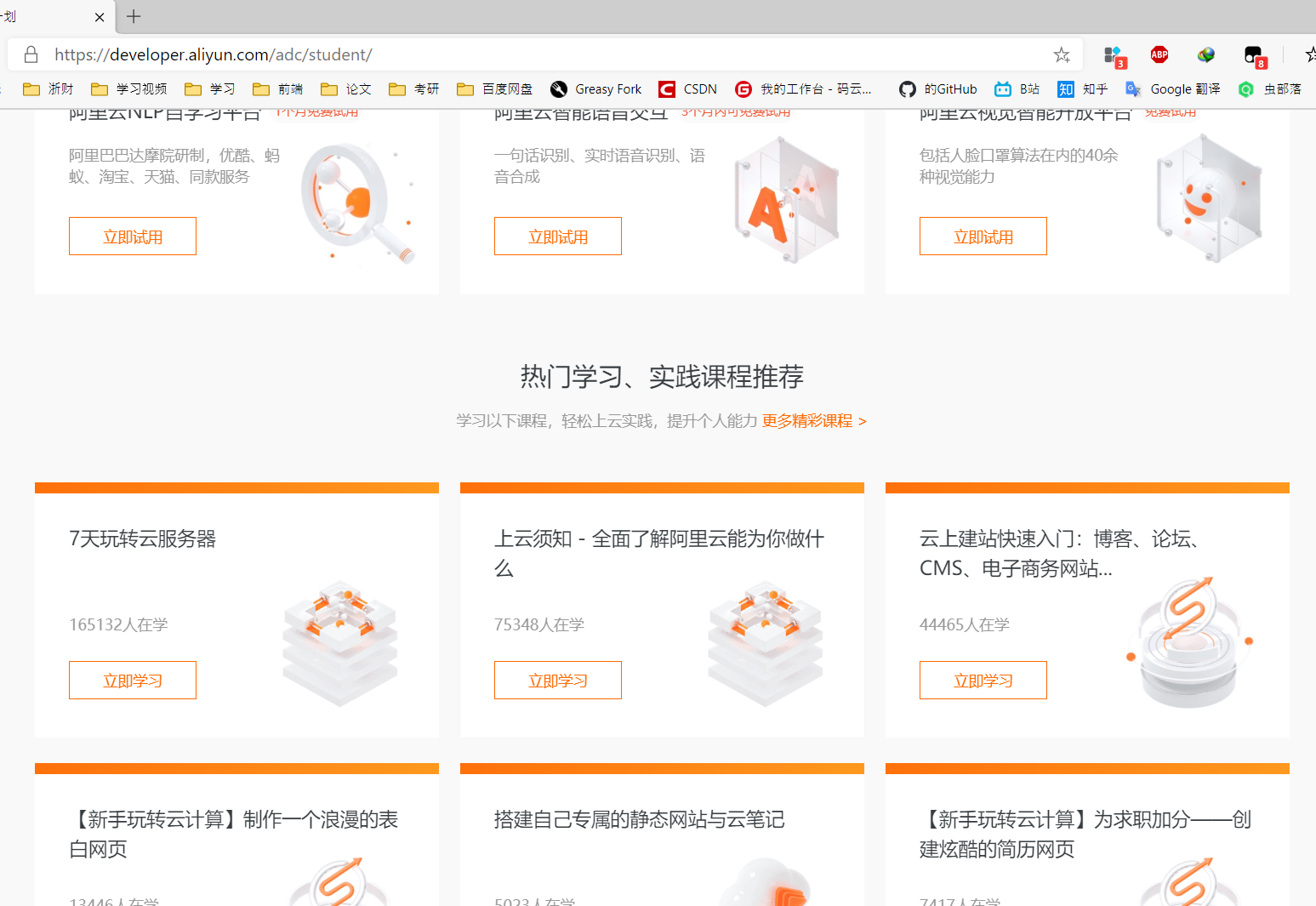Image resolution: width=1316 pixels, height=906 pixels.
Task: Open the 7天玩转云服务器 course title
Action: [143, 539]
